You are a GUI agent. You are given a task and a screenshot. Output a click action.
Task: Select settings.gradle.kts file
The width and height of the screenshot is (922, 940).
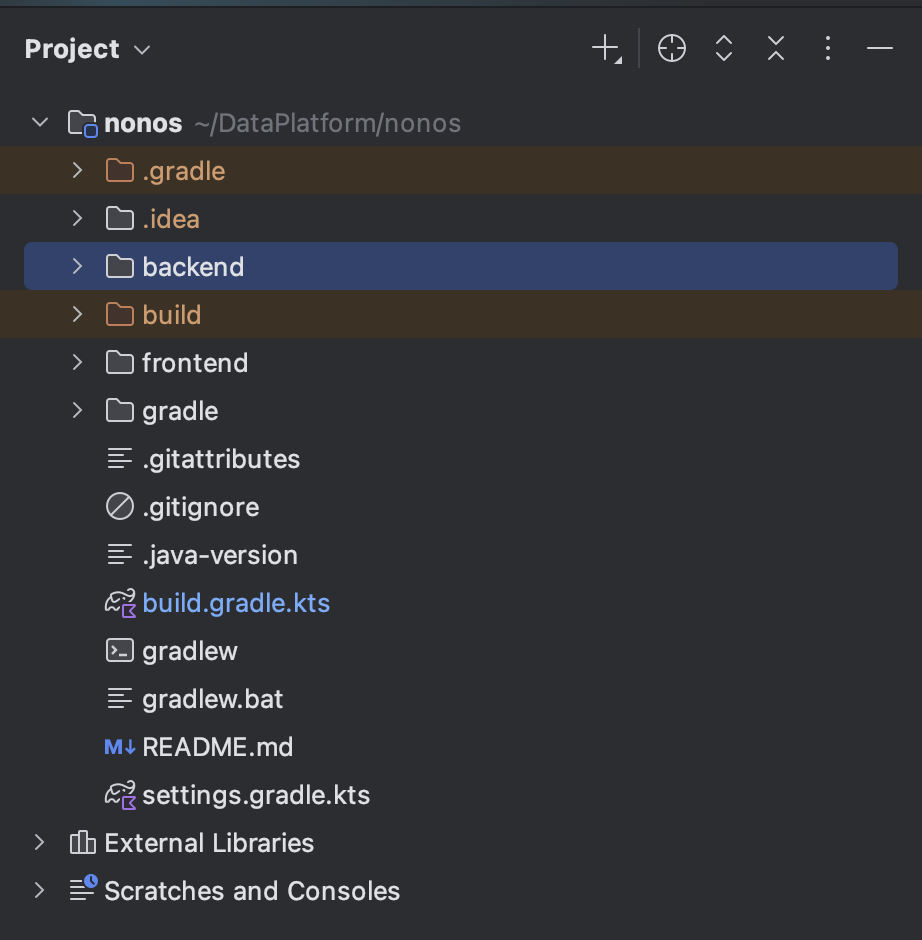[460, 795]
